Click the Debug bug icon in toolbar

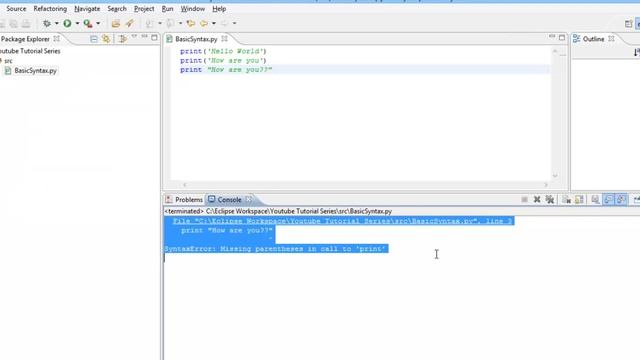(x=47, y=23)
